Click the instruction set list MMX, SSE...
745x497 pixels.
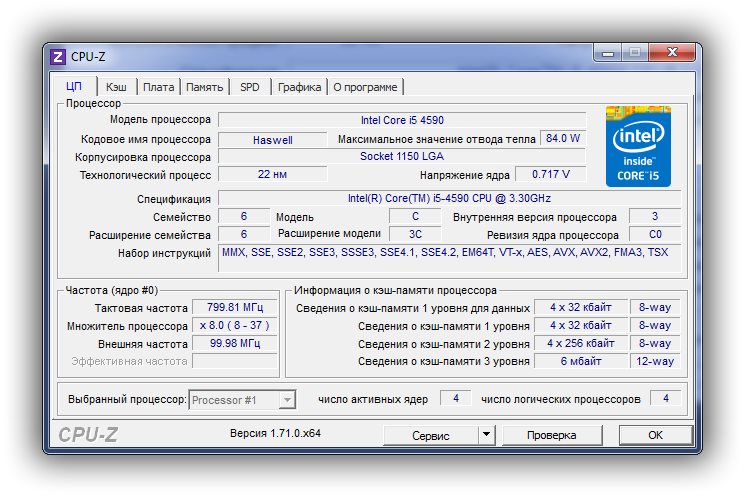click(x=449, y=258)
